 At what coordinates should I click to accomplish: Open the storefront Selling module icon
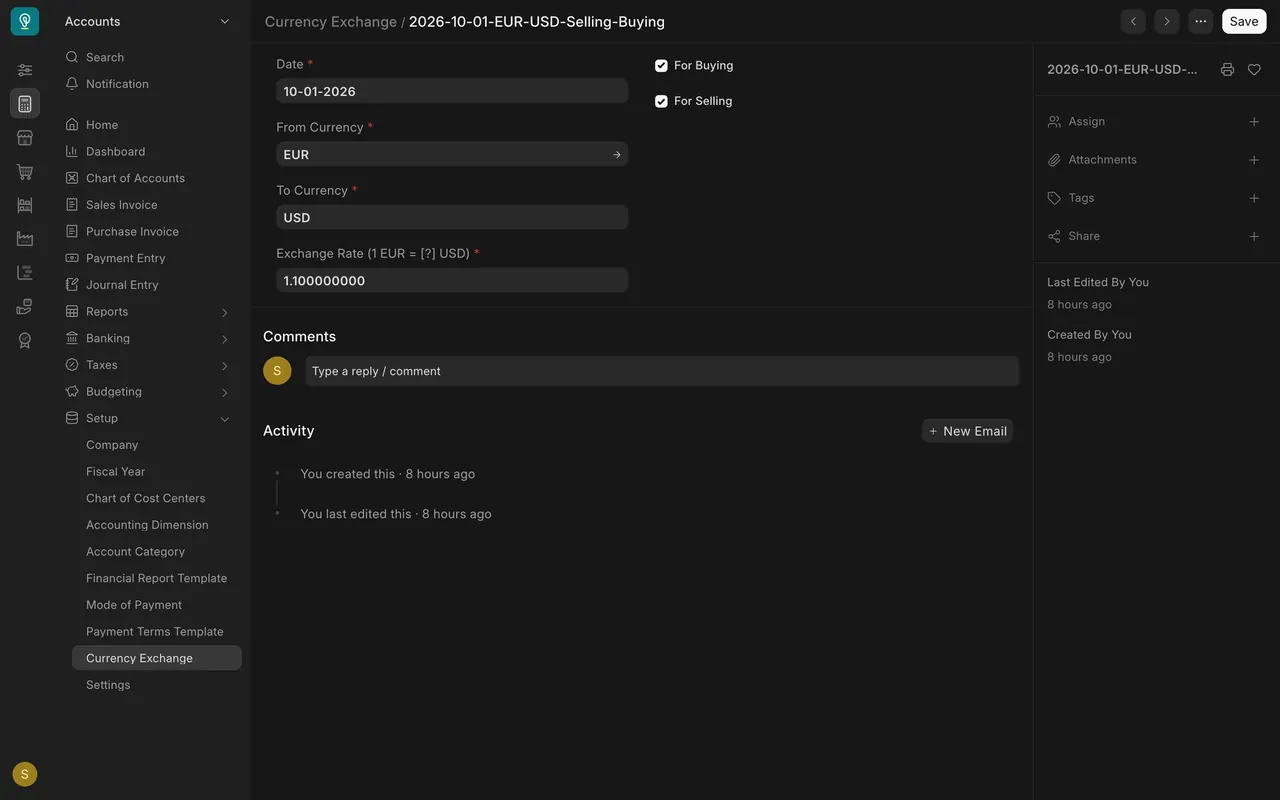pyautogui.click(x=25, y=138)
